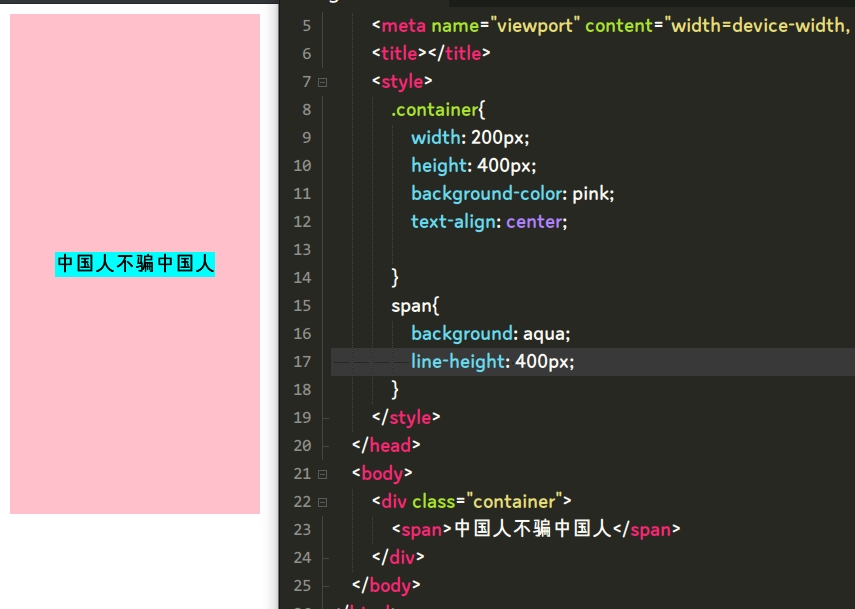
Task: Click the highlighted 中国人不骗中国人 text in preview
Action: click(x=133, y=264)
